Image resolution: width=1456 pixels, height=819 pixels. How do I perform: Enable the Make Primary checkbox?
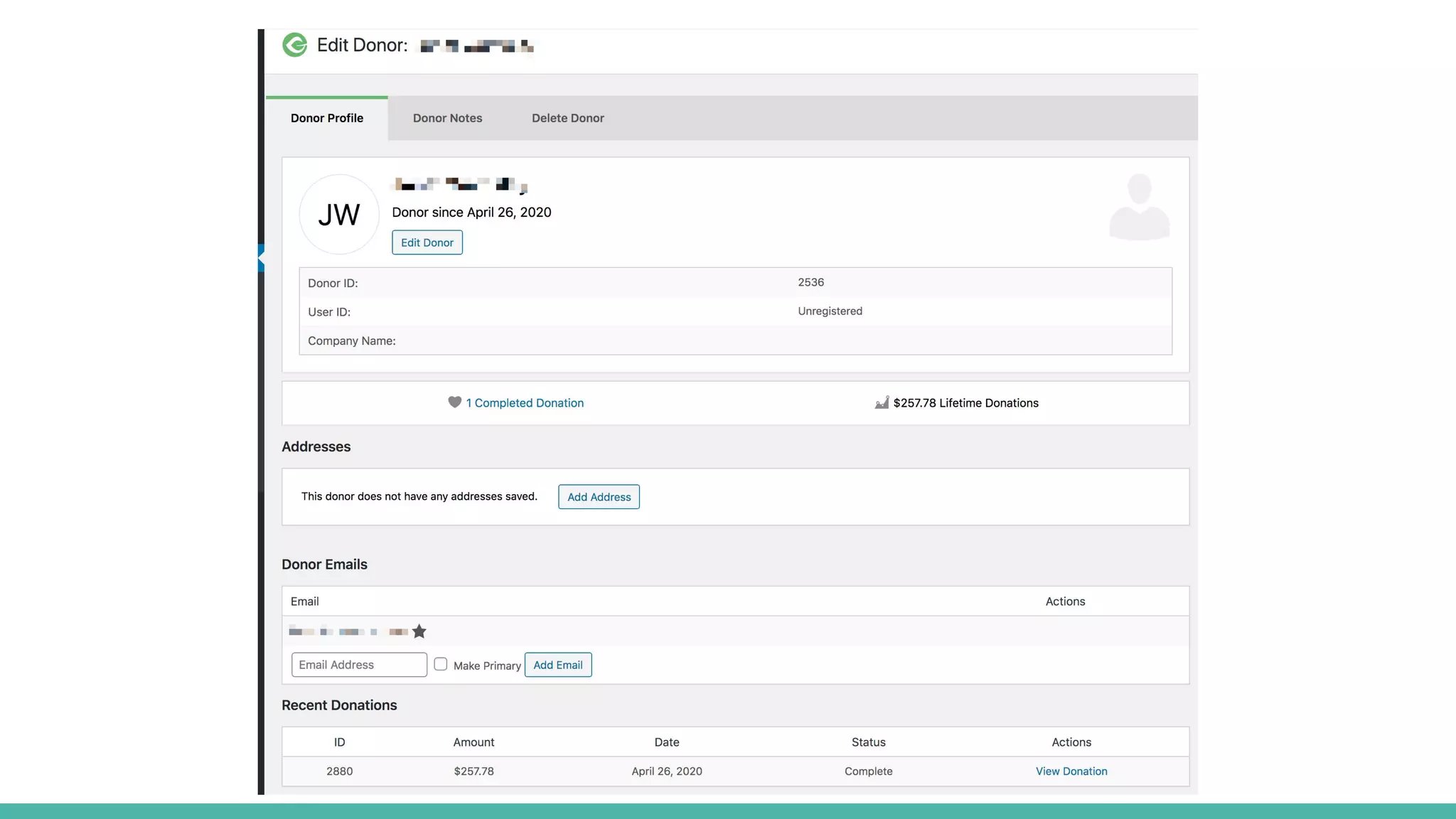coord(441,664)
